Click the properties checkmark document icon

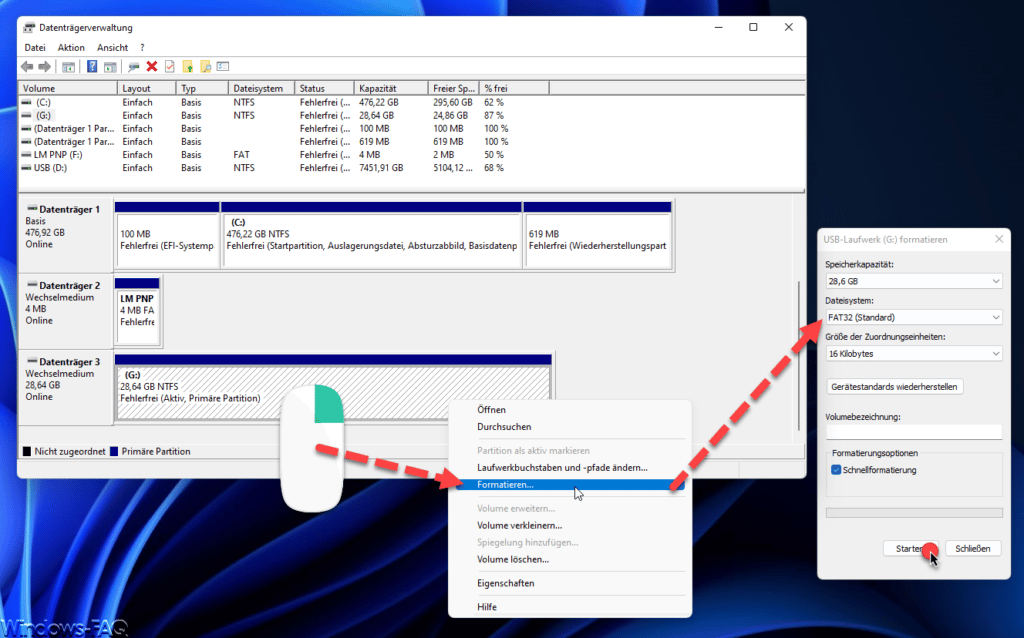[170, 67]
